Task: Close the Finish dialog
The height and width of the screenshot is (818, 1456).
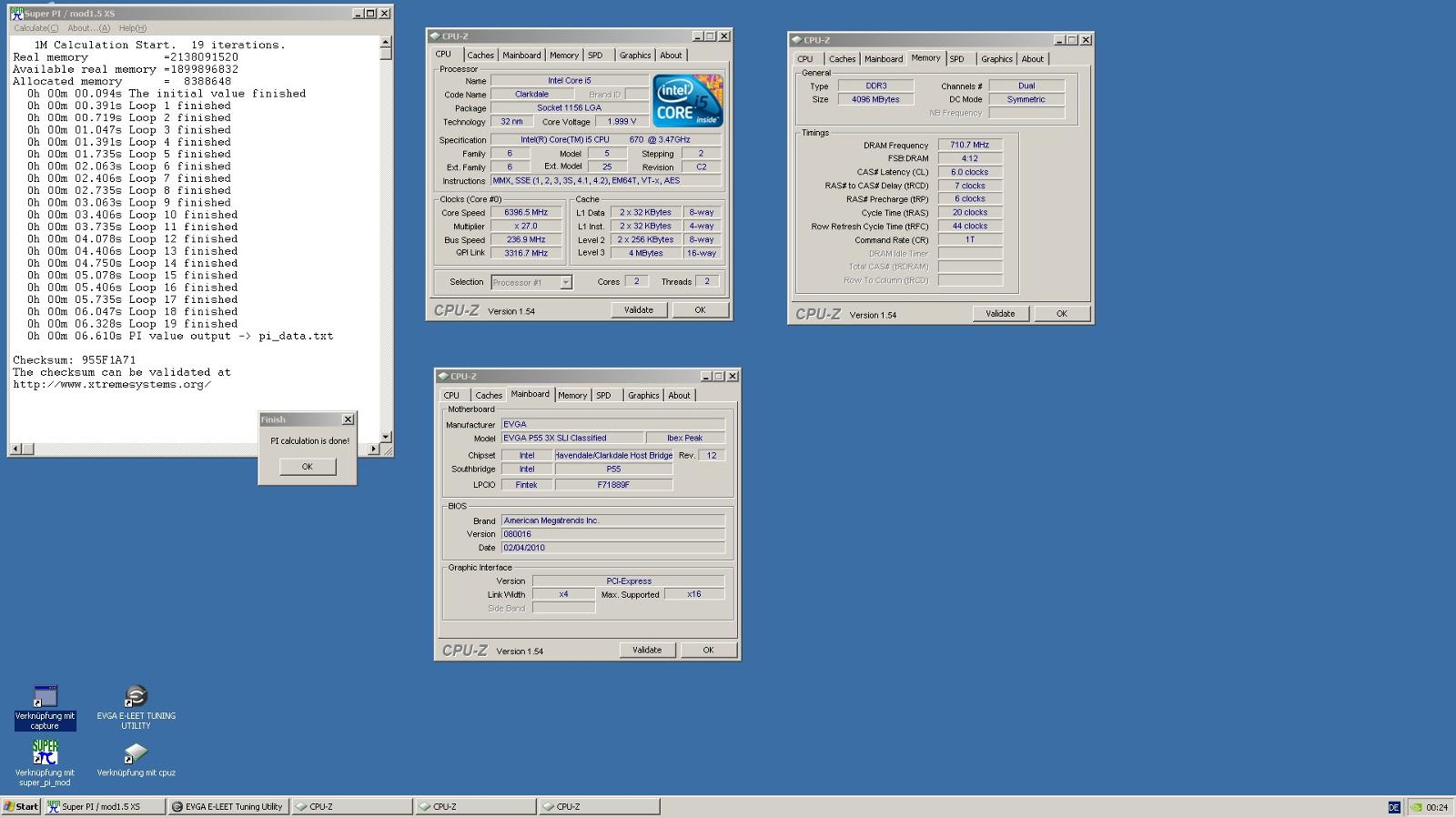Action: click(x=348, y=419)
